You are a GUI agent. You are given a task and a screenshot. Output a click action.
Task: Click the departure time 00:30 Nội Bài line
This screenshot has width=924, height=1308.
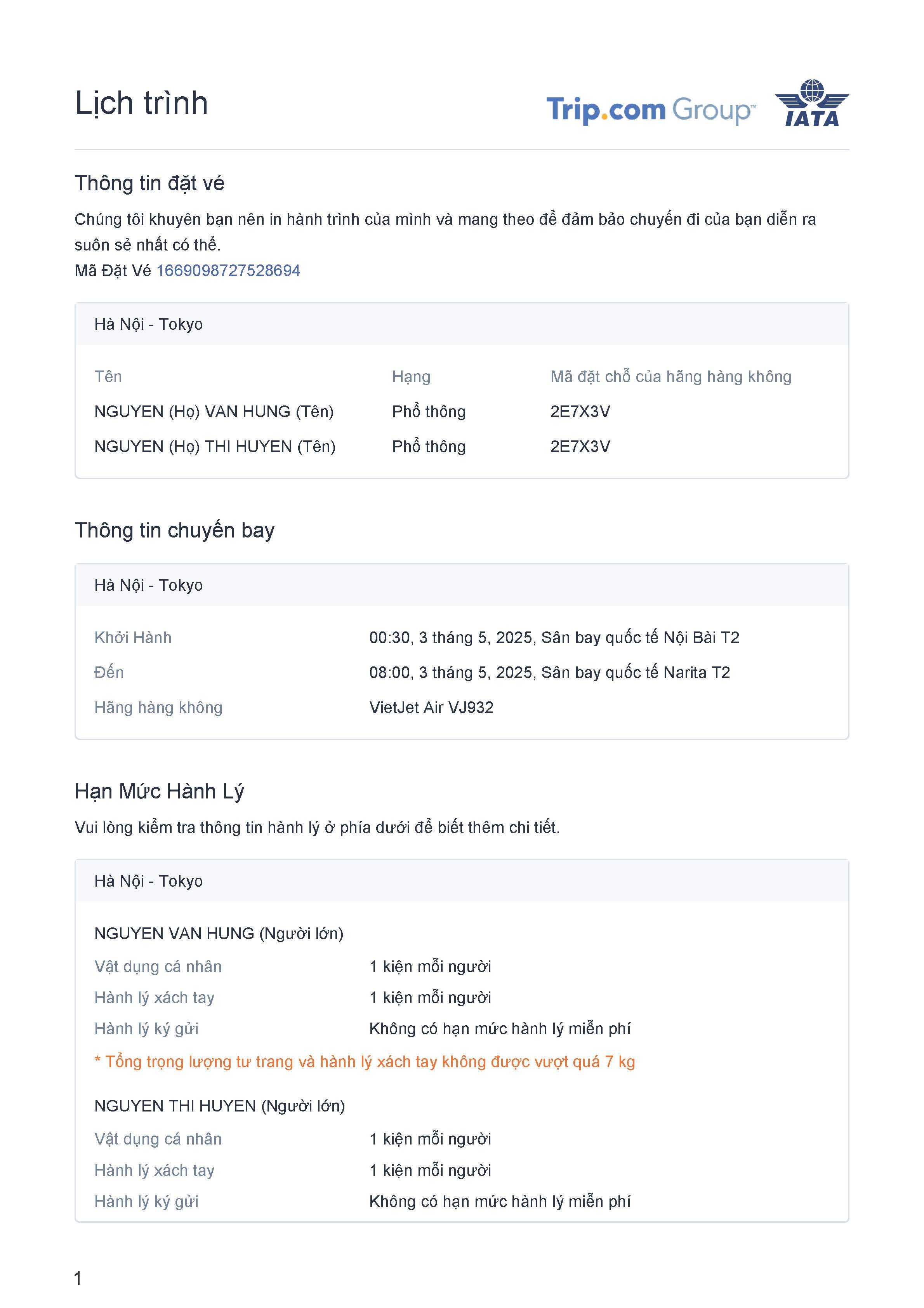tap(554, 637)
